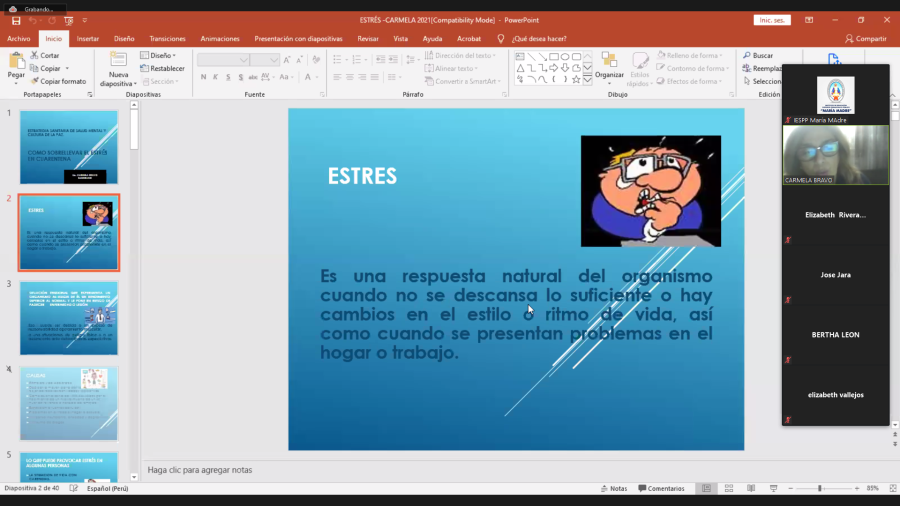Toggle the Comentarios pane
This screenshot has height=506, width=900.
click(x=660, y=489)
